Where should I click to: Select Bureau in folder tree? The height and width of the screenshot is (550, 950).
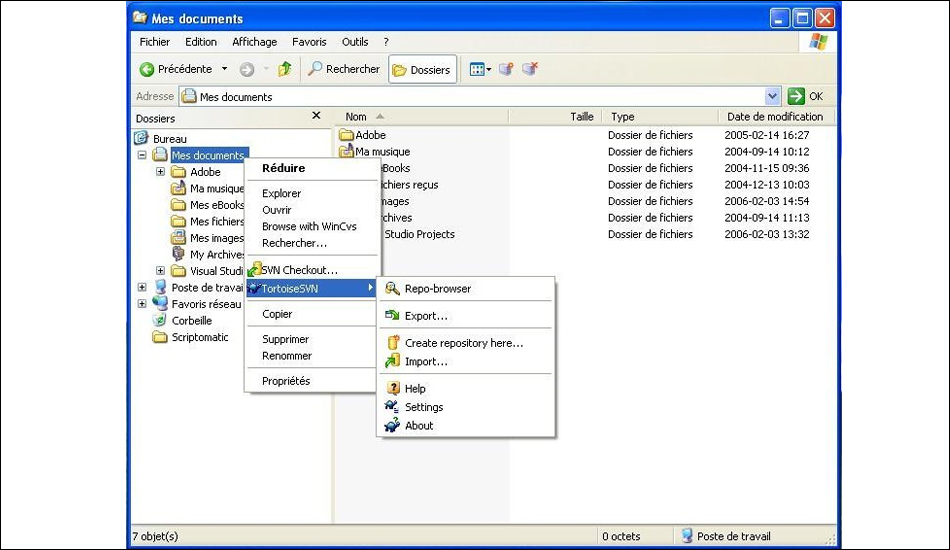click(170, 139)
